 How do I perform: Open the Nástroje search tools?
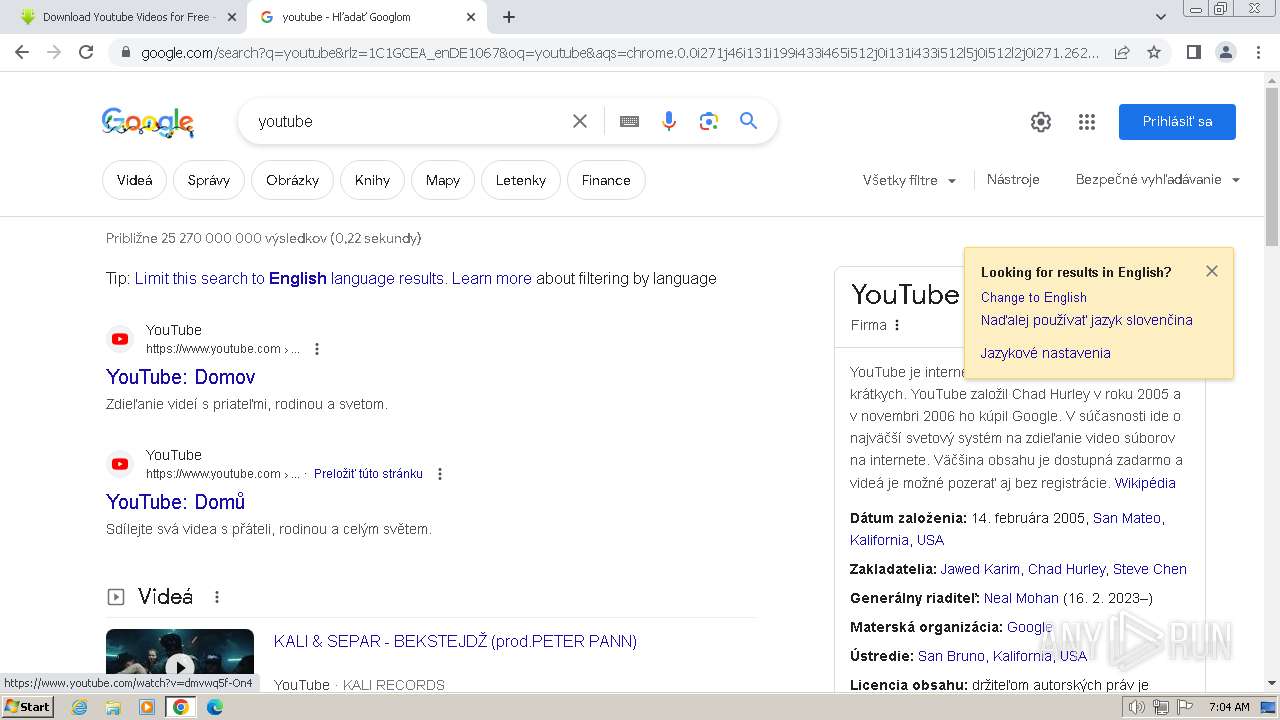(x=1013, y=180)
